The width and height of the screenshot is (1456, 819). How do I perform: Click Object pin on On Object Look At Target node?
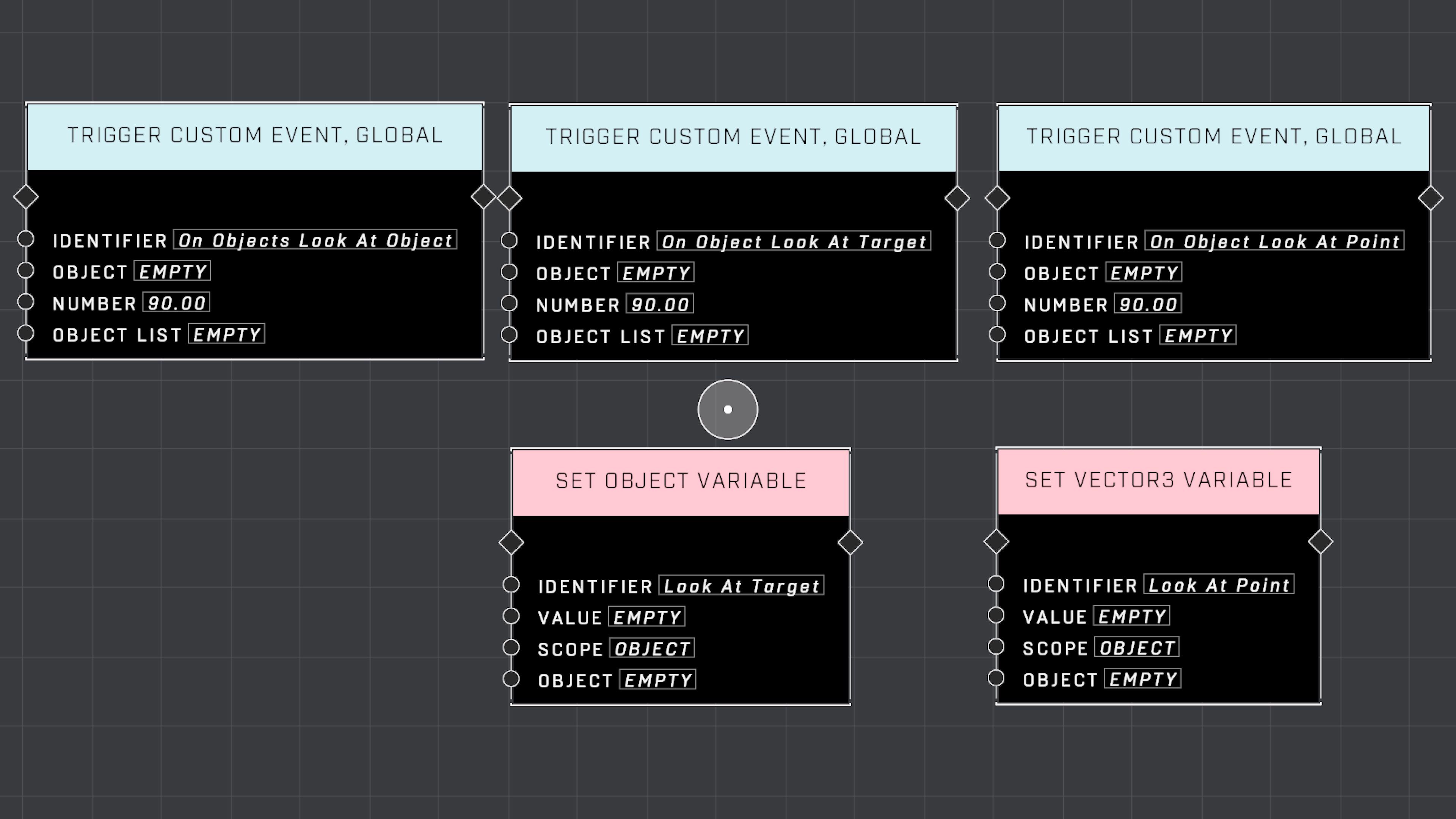(509, 272)
